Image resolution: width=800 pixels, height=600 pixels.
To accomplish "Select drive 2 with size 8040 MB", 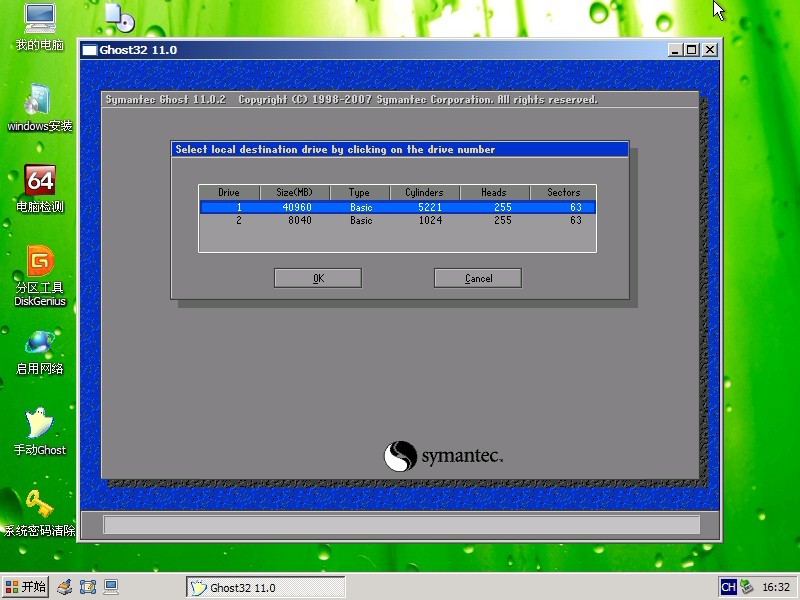I will coord(397,220).
